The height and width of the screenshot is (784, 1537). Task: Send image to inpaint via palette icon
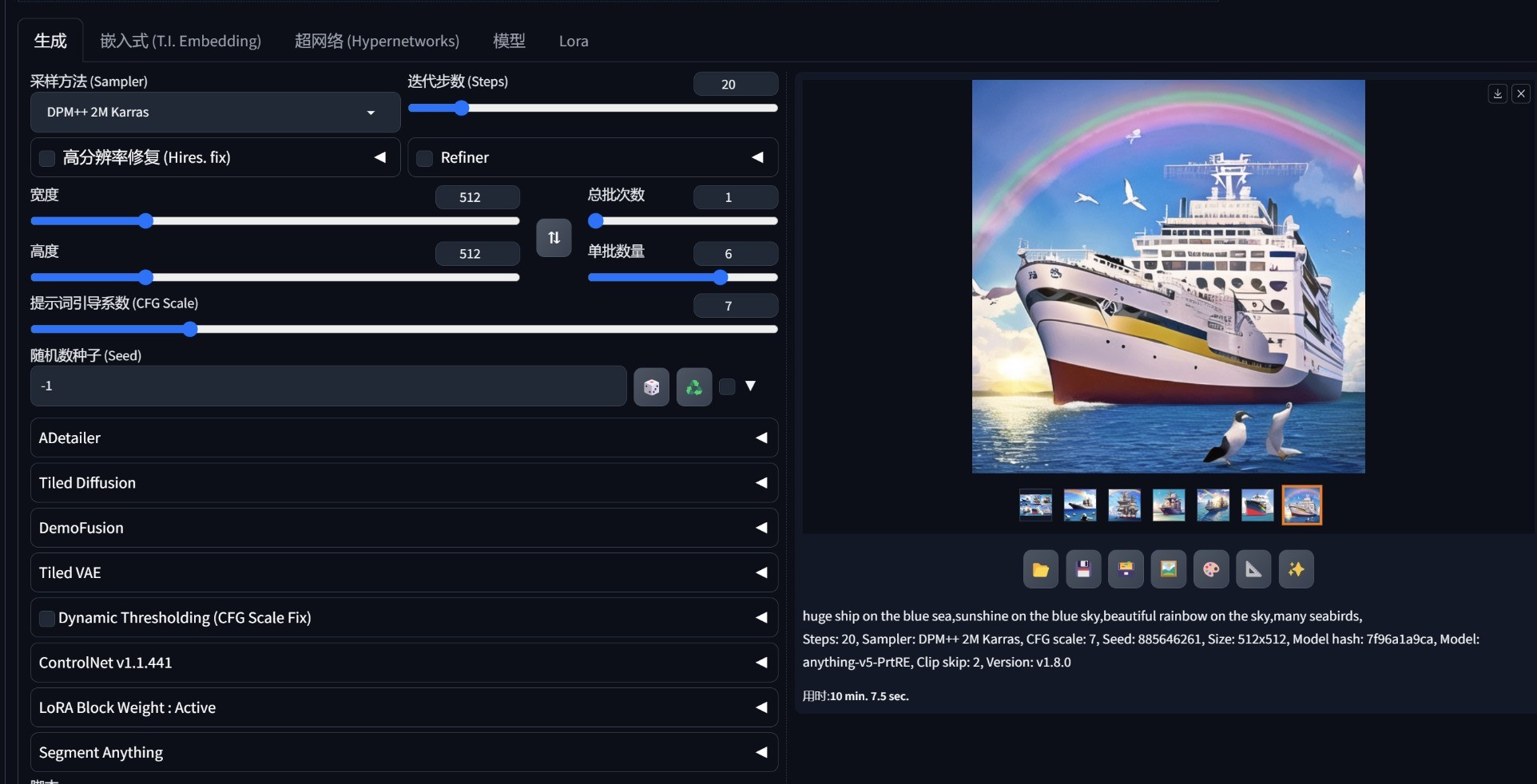pos(1211,569)
